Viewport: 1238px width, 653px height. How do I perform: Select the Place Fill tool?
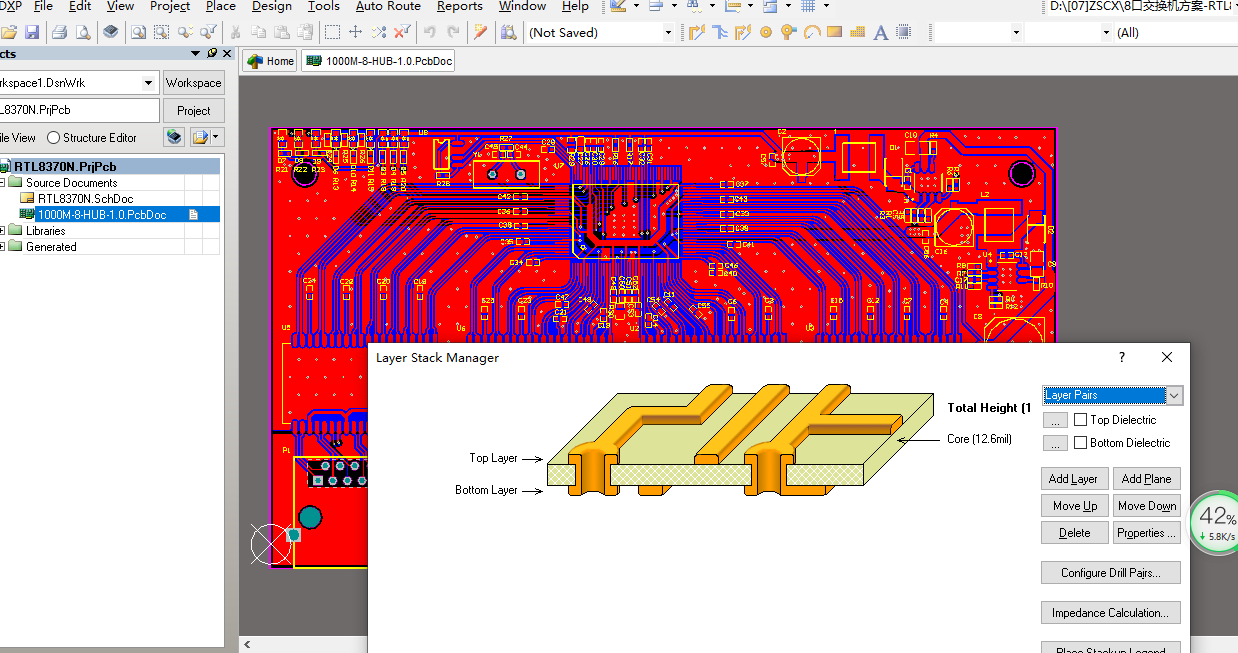[x=835, y=32]
